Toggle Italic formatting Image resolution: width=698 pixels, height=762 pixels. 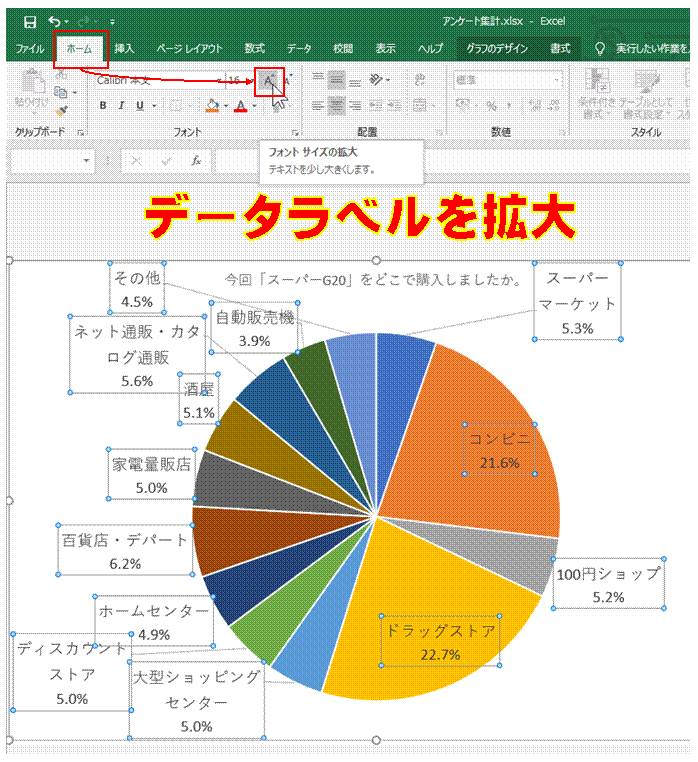tap(122, 105)
